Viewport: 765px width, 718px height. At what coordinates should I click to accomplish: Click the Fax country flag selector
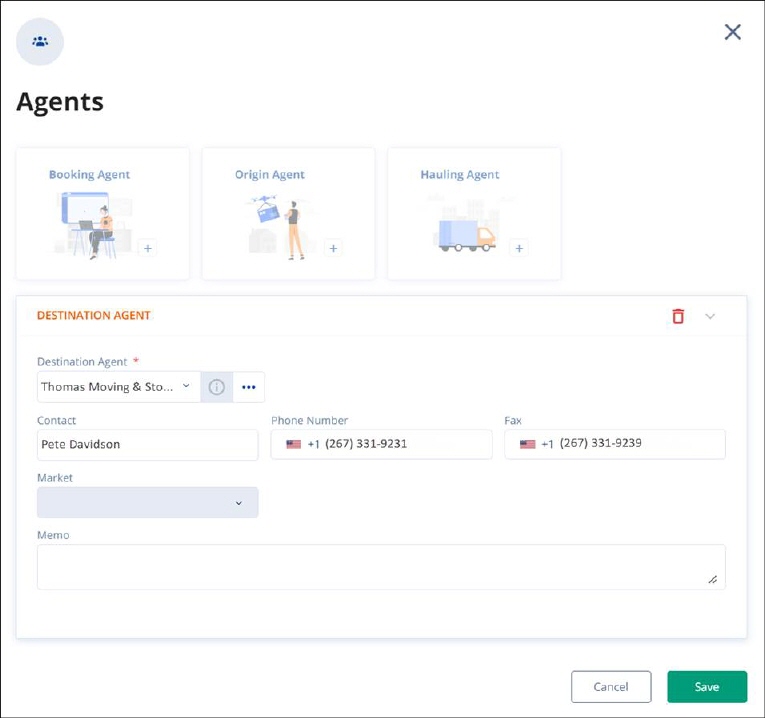pos(527,444)
